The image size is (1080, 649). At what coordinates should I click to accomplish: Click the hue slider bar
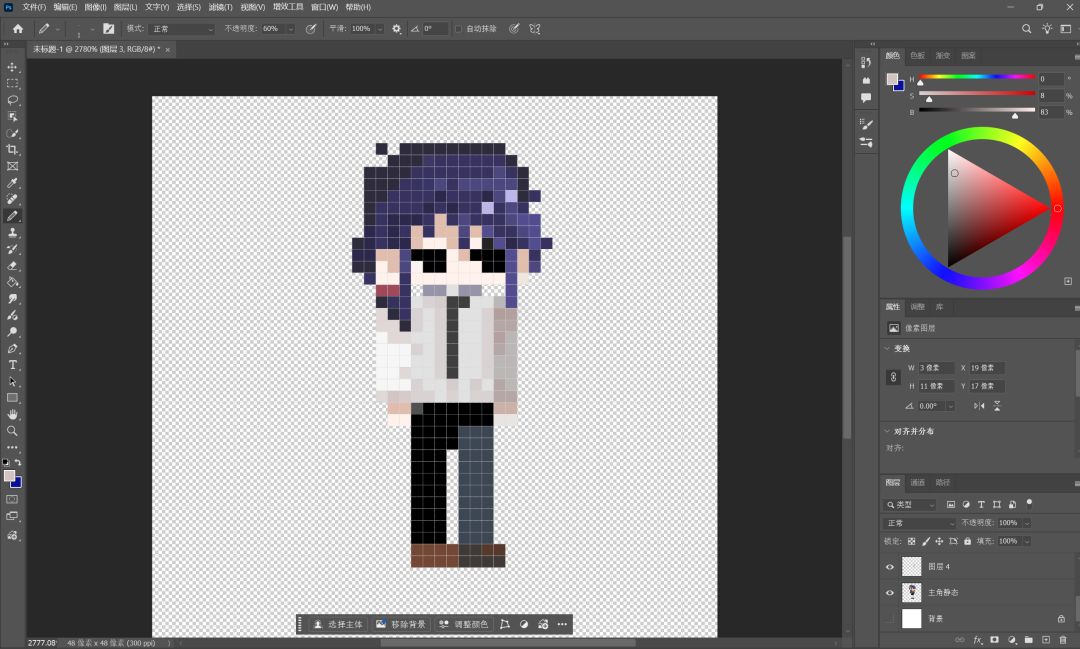977,76
